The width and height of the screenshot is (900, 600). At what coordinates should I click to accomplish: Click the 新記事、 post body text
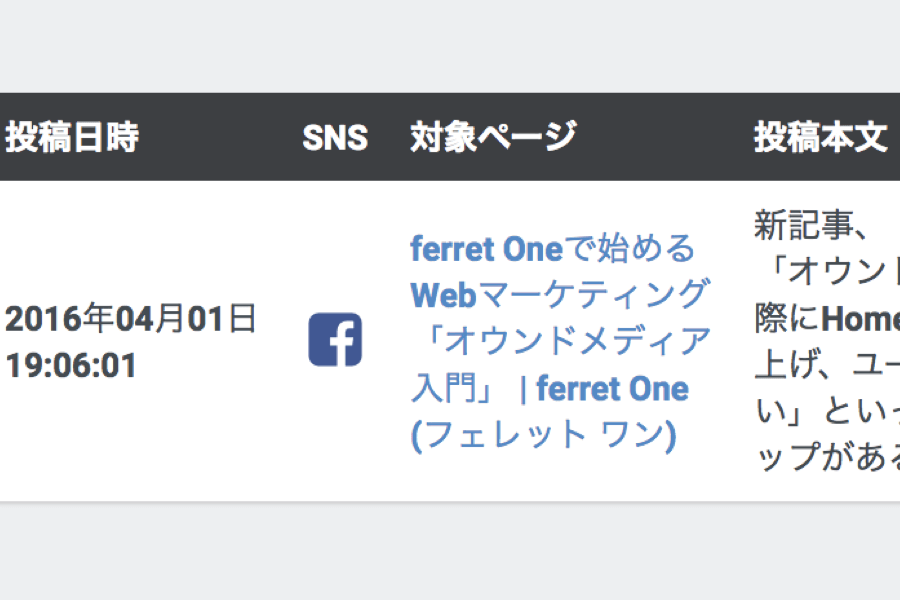point(812,225)
